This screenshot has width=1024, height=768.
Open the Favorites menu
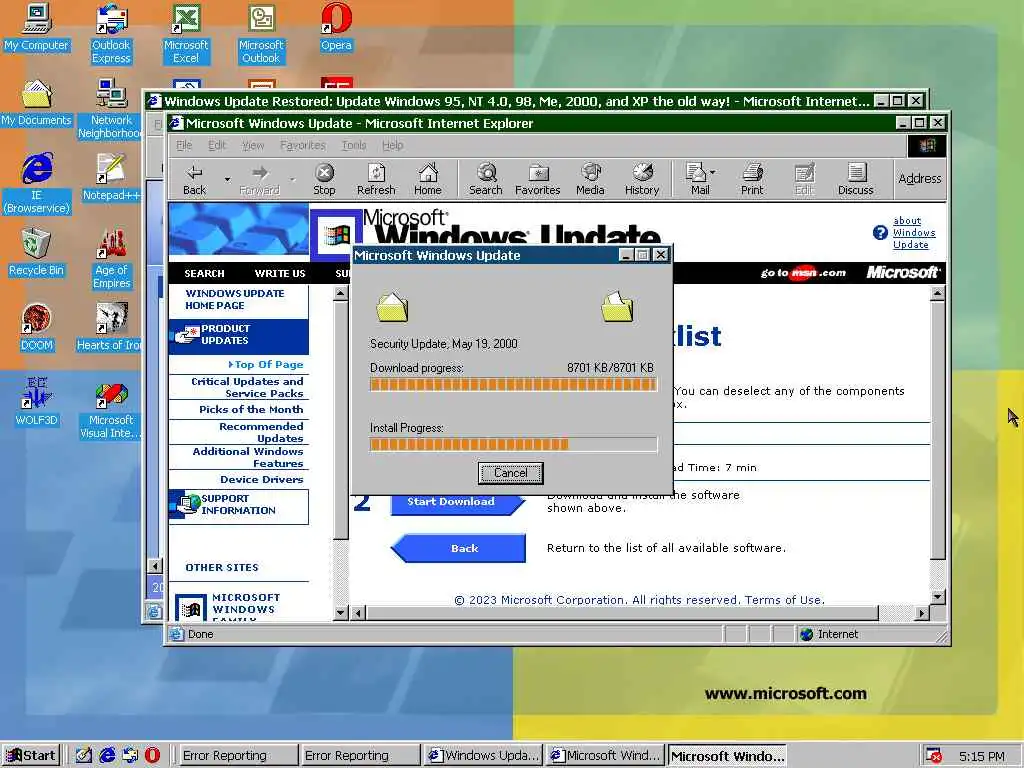(302, 145)
